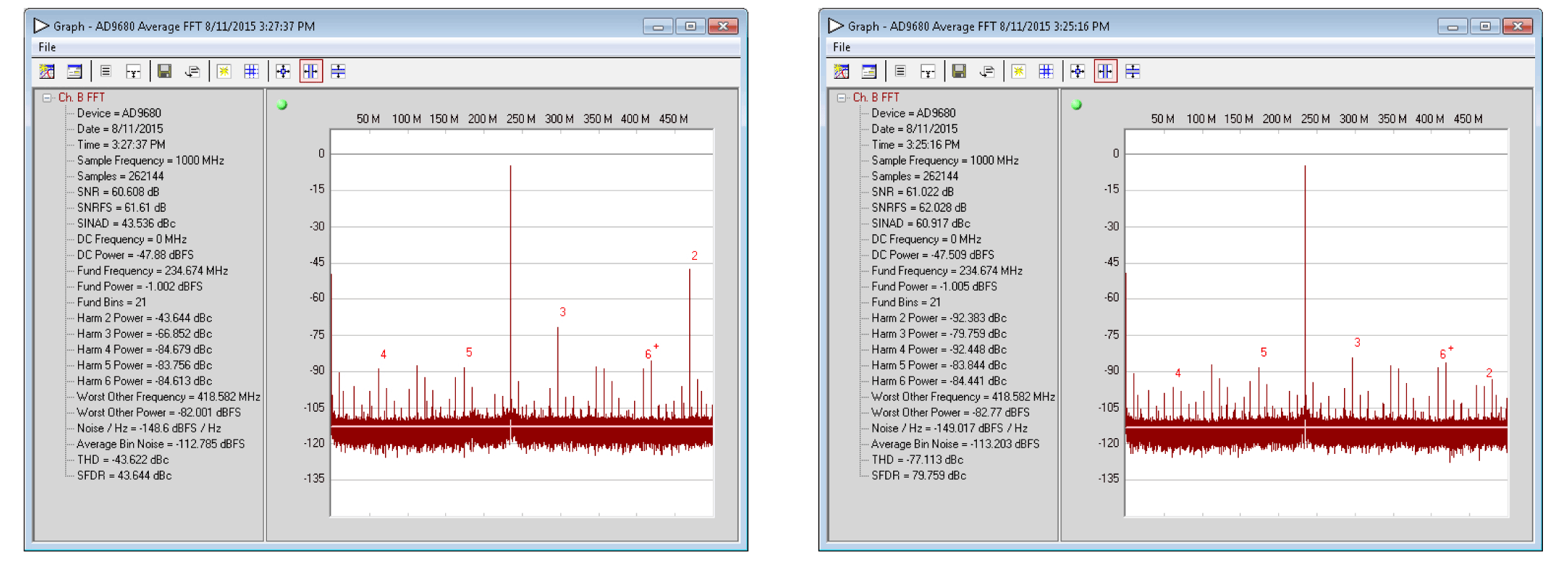The width and height of the screenshot is (1568, 562).
Task: Click the text lines list icon in 3:27:37 window
Action: pos(106,71)
